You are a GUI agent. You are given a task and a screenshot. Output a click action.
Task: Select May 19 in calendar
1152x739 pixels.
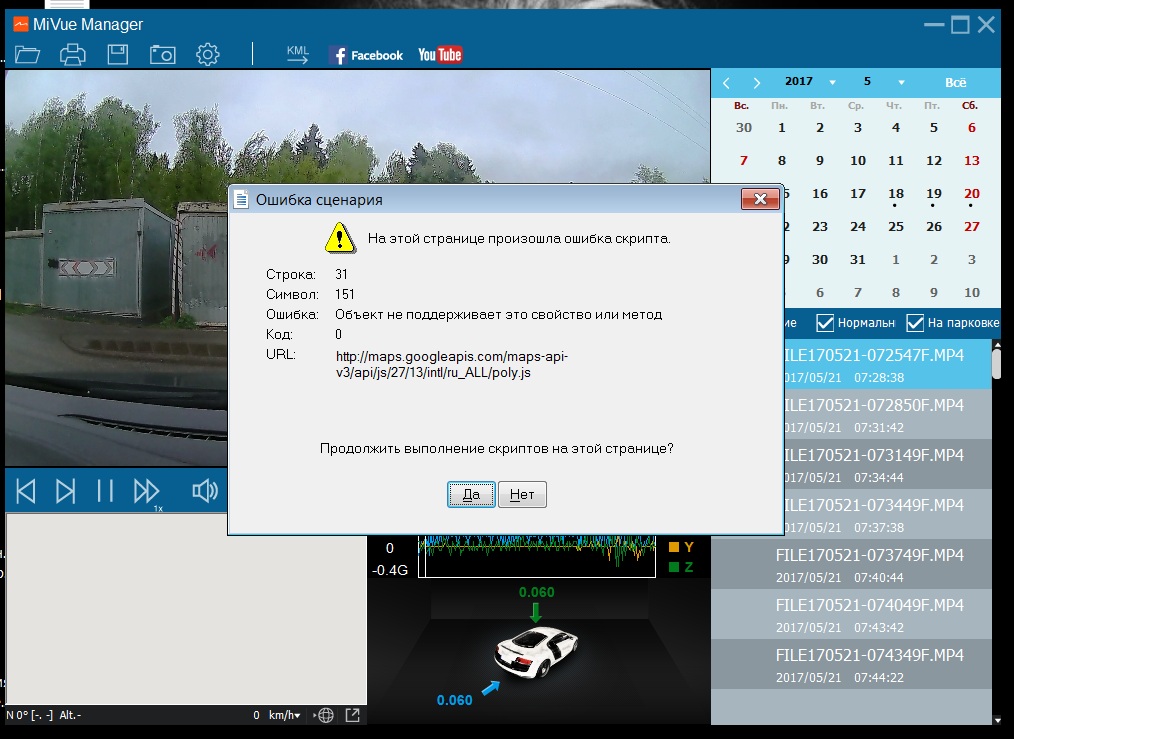click(x=933, y=194)
